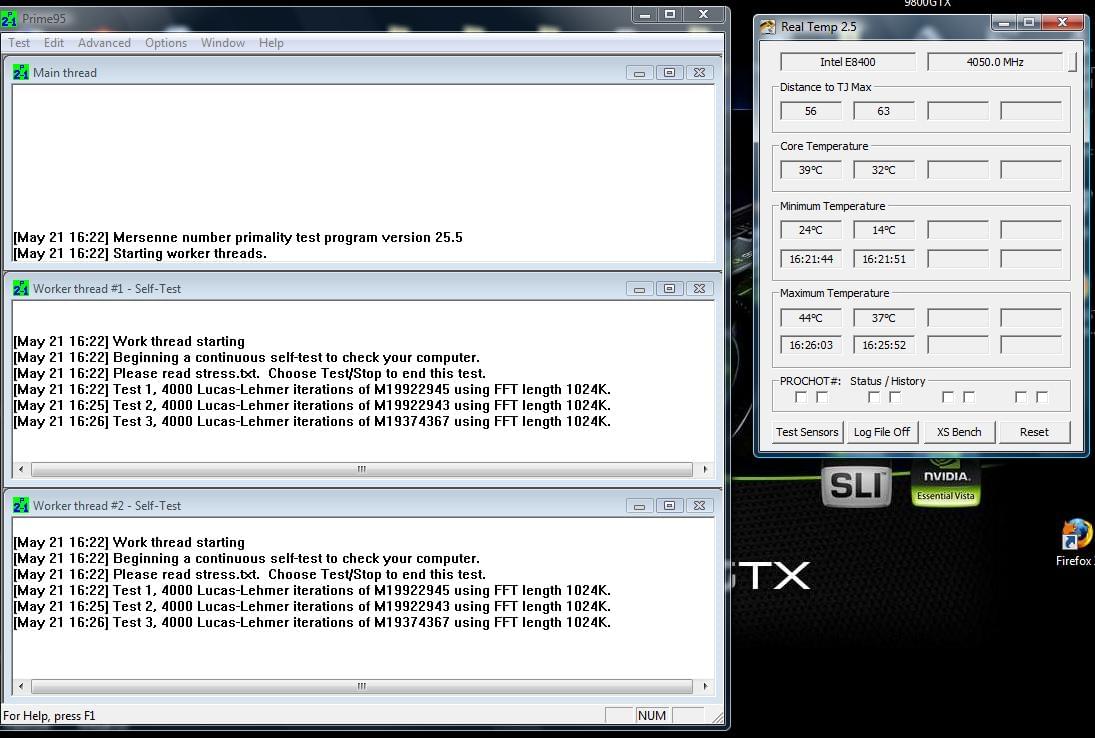Click the Distance to TJ Max value 63
This screenshot has width=1095, height=738.
point(883,111)
